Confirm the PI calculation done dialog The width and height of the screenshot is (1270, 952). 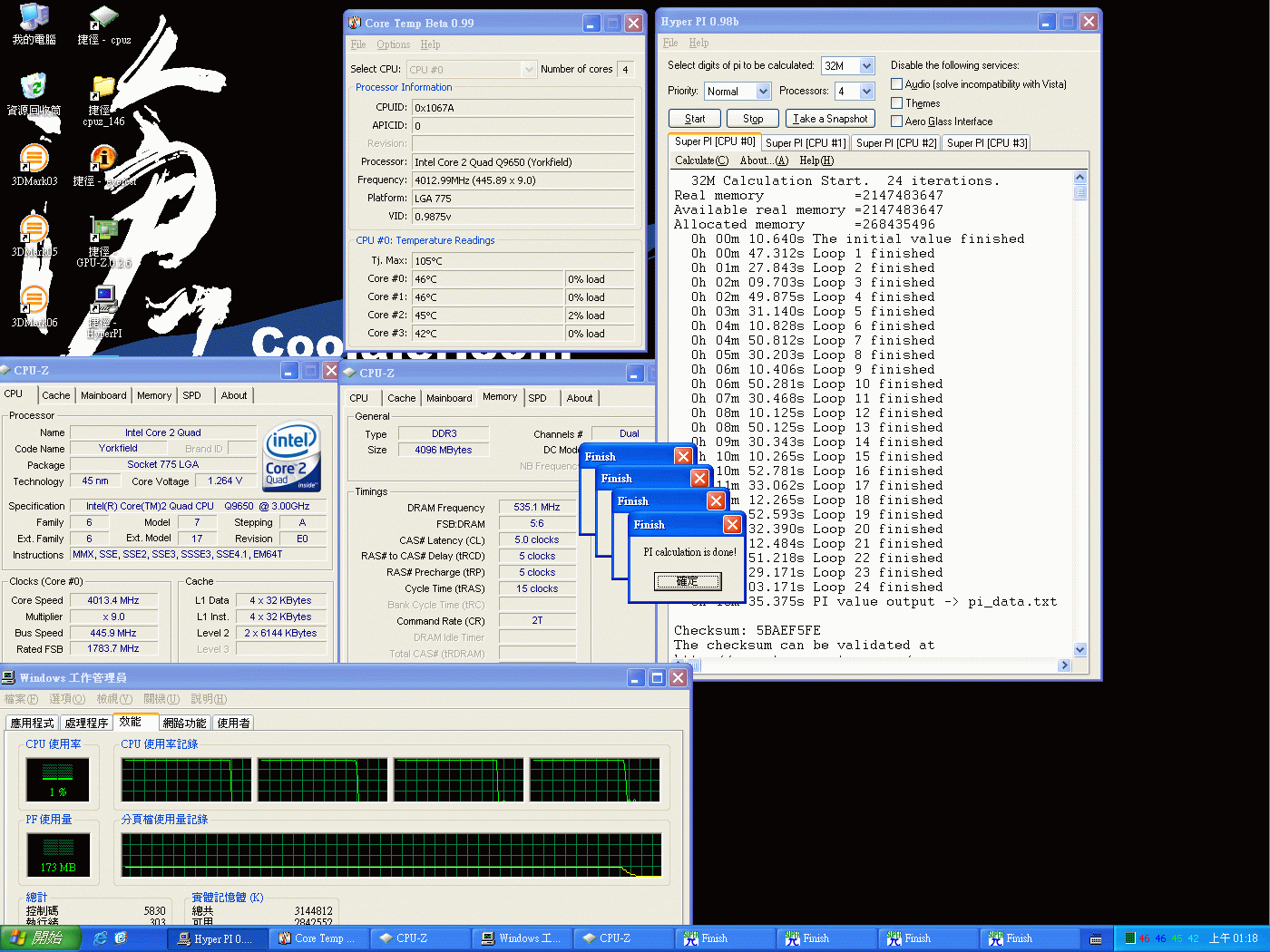688,581
